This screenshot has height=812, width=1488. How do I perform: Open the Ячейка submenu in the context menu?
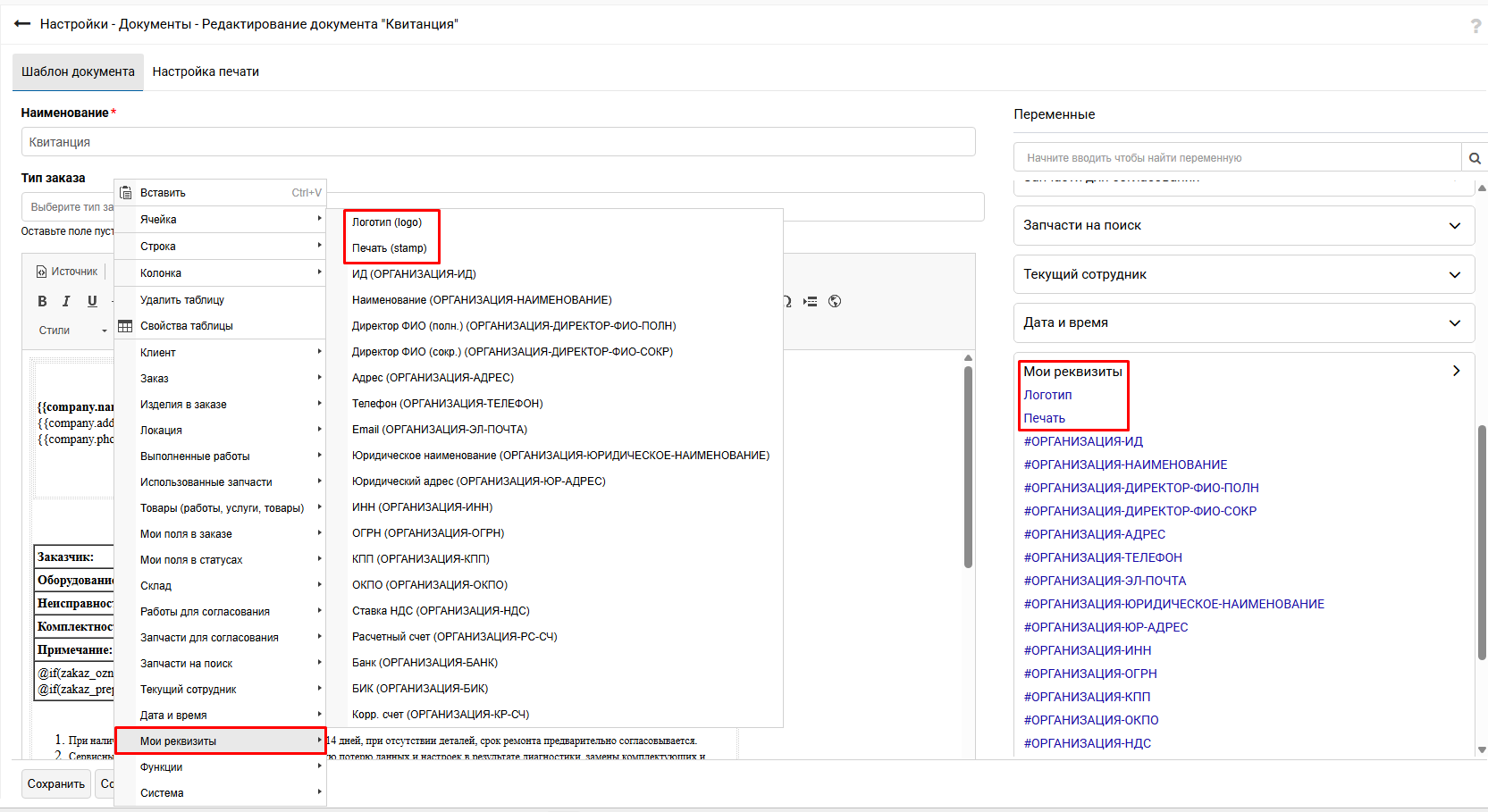(x=220, y=220)
